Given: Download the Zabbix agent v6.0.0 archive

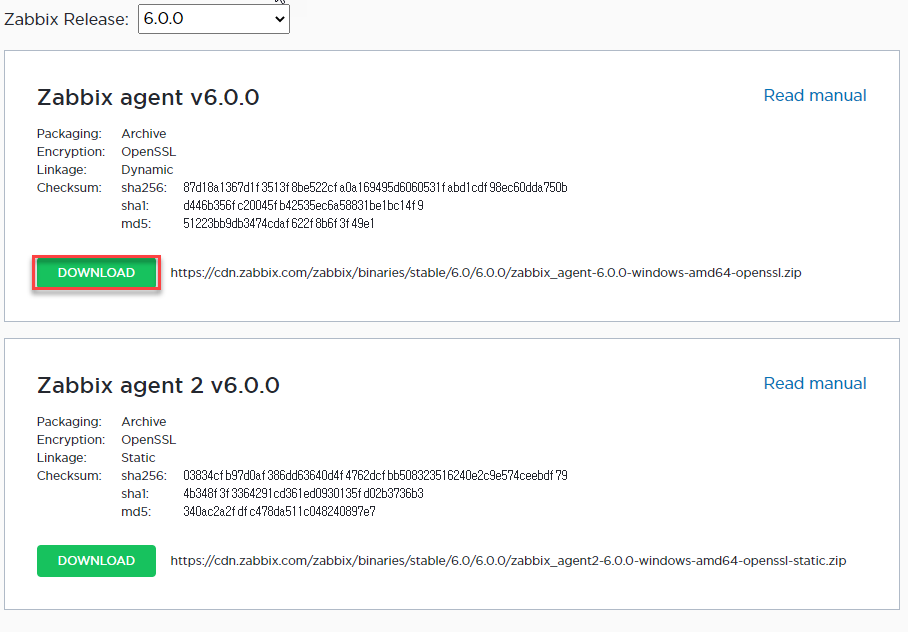Looking at the screenshot, I should click(96, 273).
